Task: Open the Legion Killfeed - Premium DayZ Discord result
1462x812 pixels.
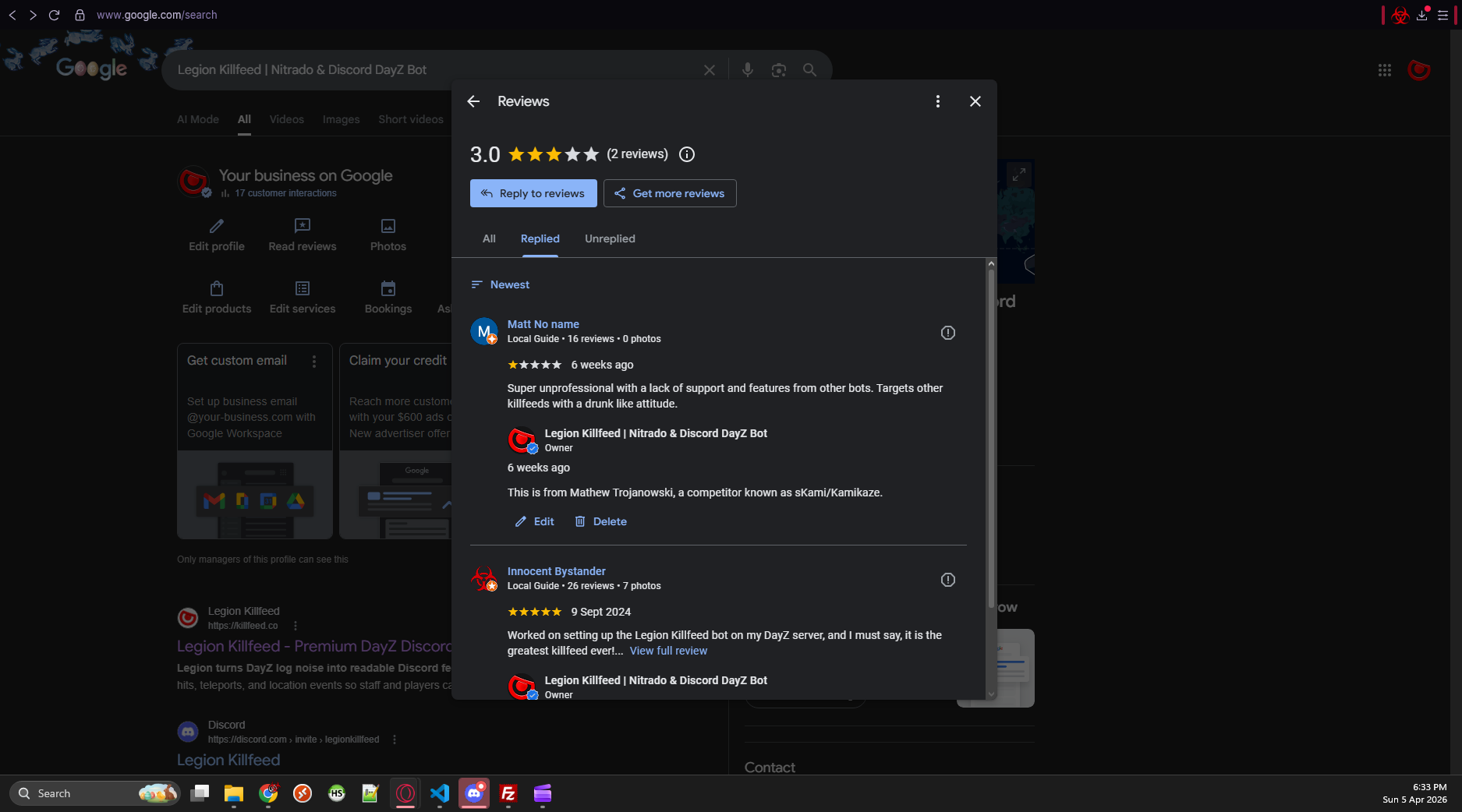Action: (x=314, y=646)
